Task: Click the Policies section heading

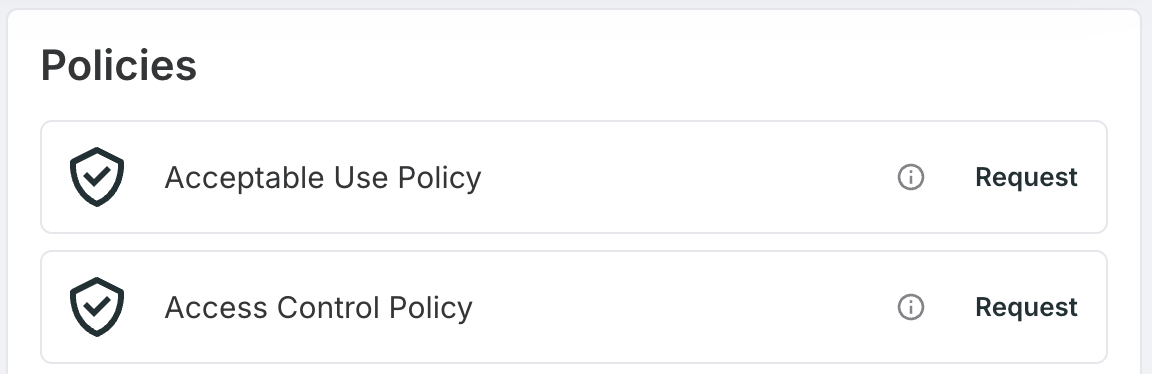Action: point(119,65)
